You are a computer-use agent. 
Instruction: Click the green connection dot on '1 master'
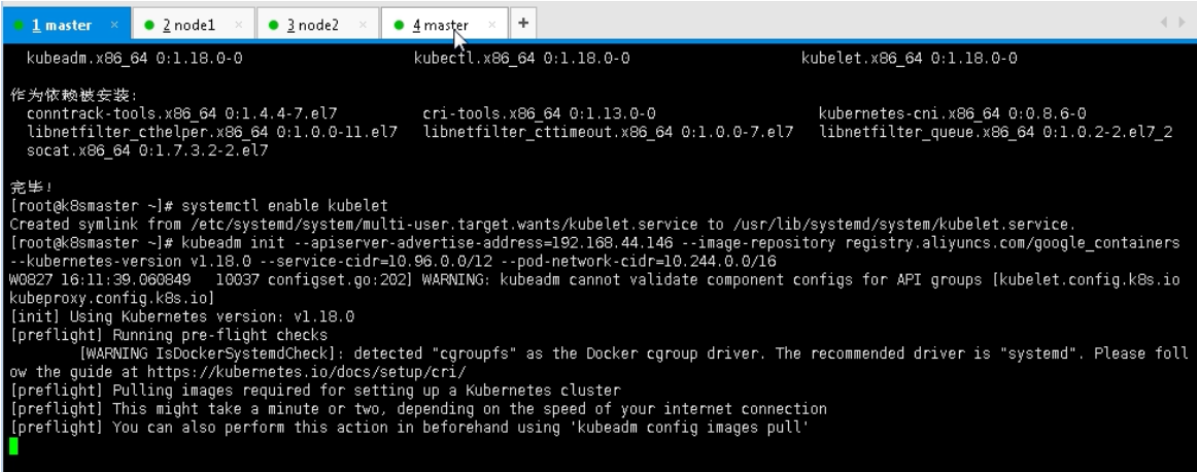[19, 25]
